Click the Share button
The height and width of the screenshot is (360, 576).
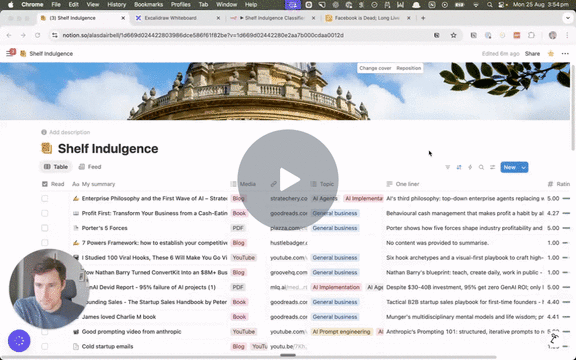(x=532, y=54)
